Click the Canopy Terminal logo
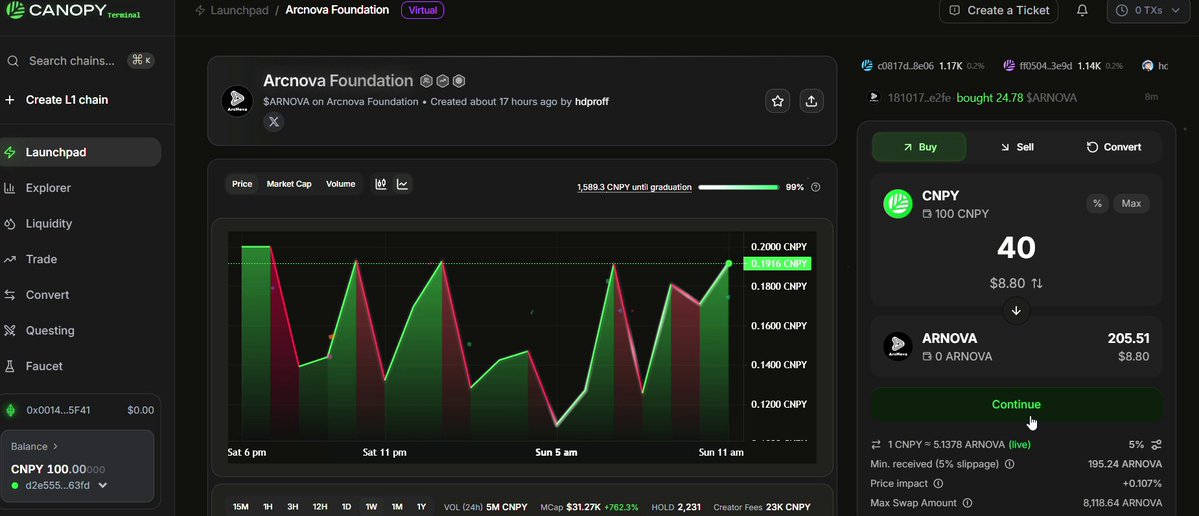1199x516 pixels. pyautogui.click(x=73, y=11)
